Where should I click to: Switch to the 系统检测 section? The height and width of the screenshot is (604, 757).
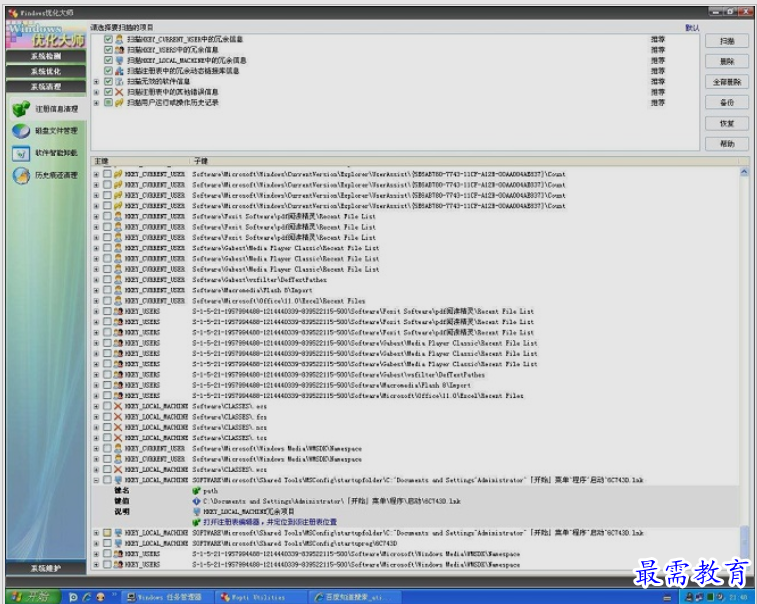[46, 56]
